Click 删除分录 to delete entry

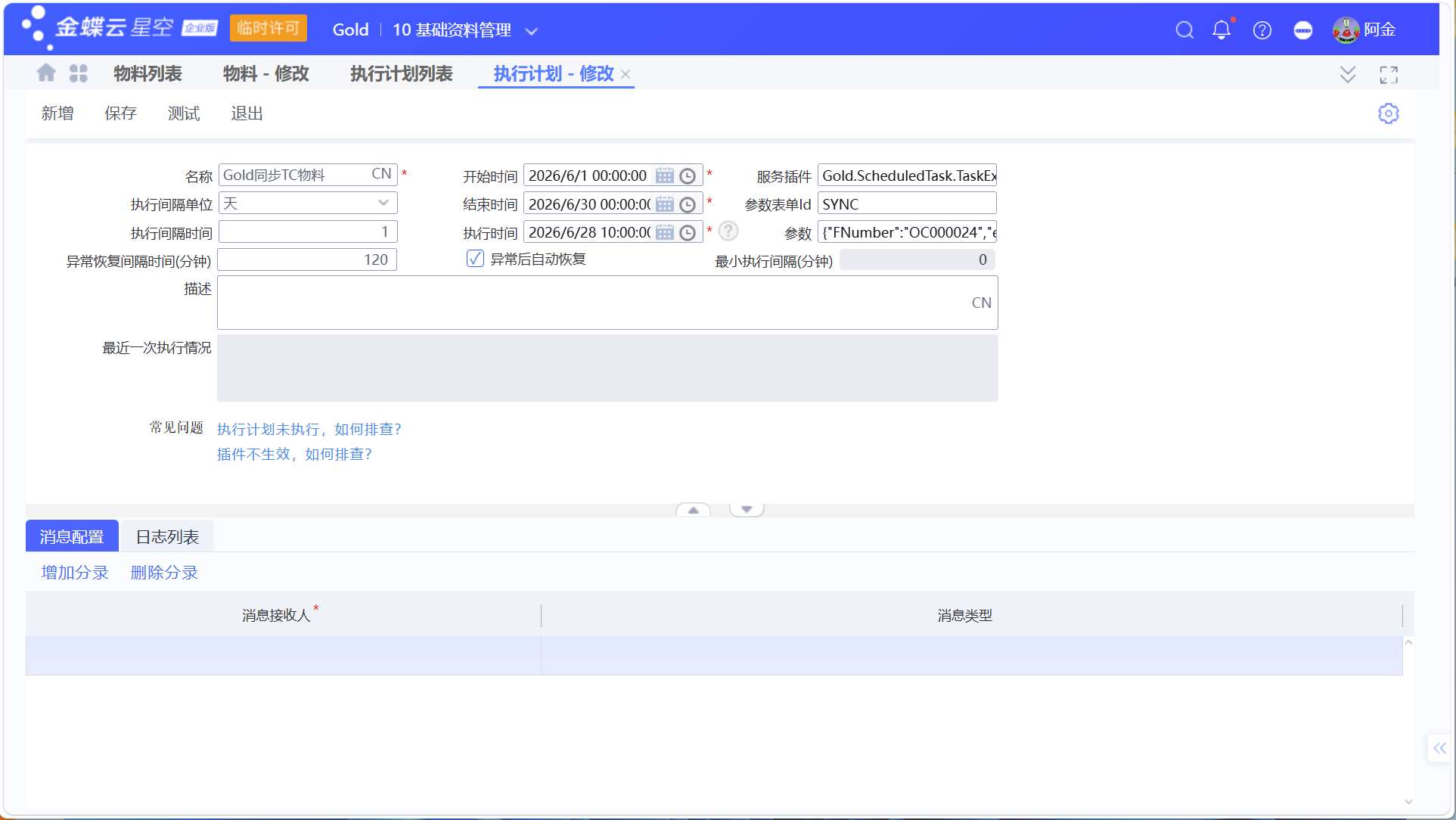pos(164,573)
